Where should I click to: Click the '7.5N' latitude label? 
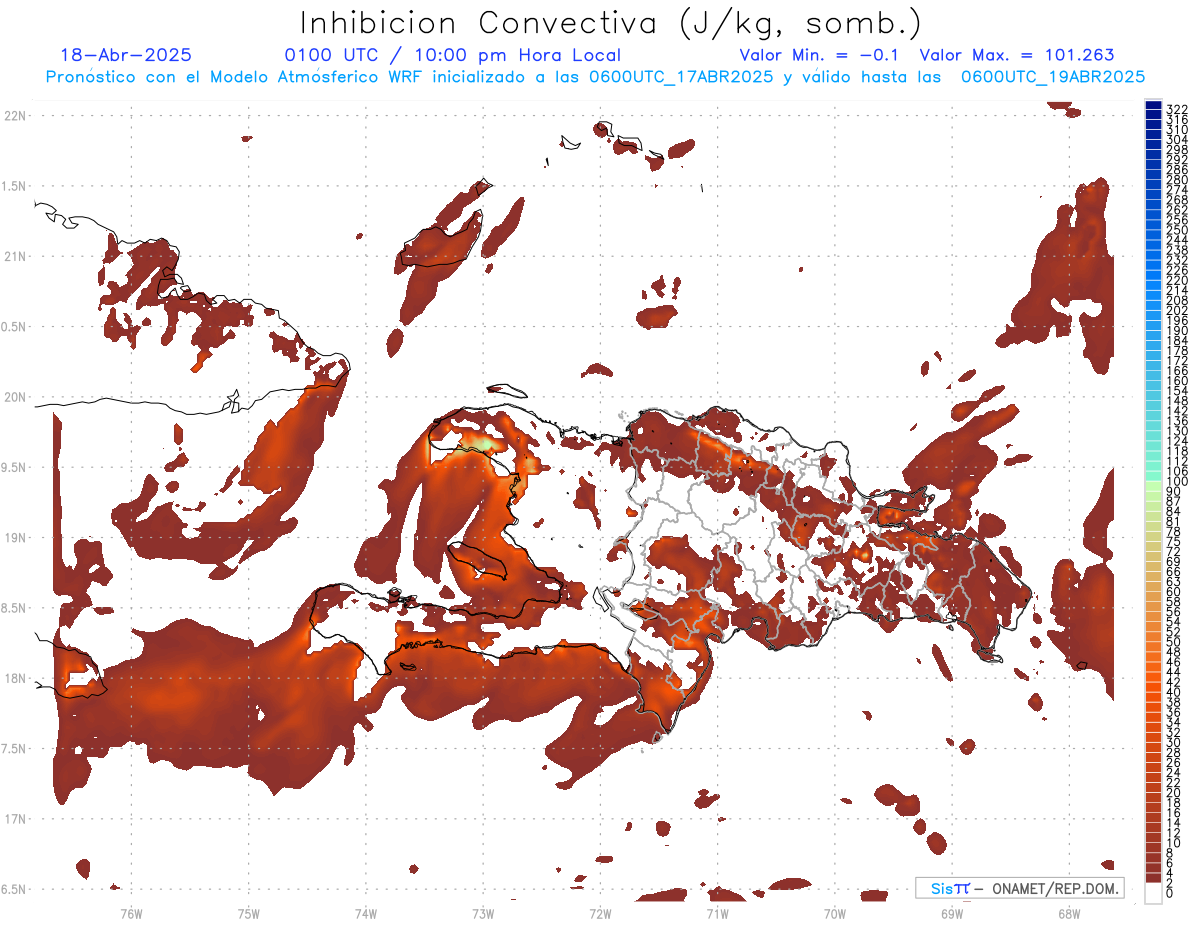(x=14, y=749)
